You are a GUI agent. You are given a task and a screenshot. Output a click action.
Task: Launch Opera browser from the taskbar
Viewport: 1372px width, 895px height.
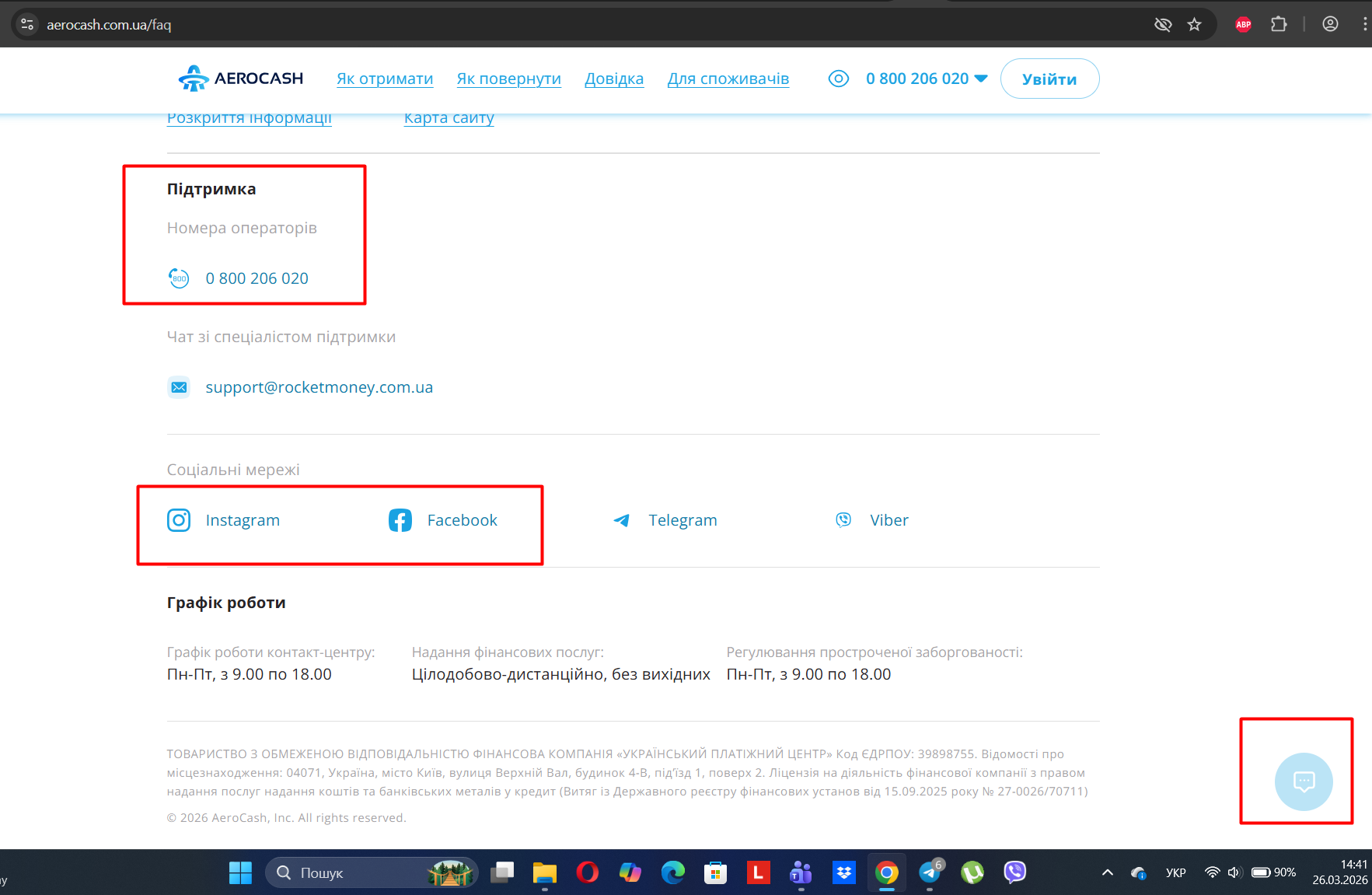click(x=588, y=872)
